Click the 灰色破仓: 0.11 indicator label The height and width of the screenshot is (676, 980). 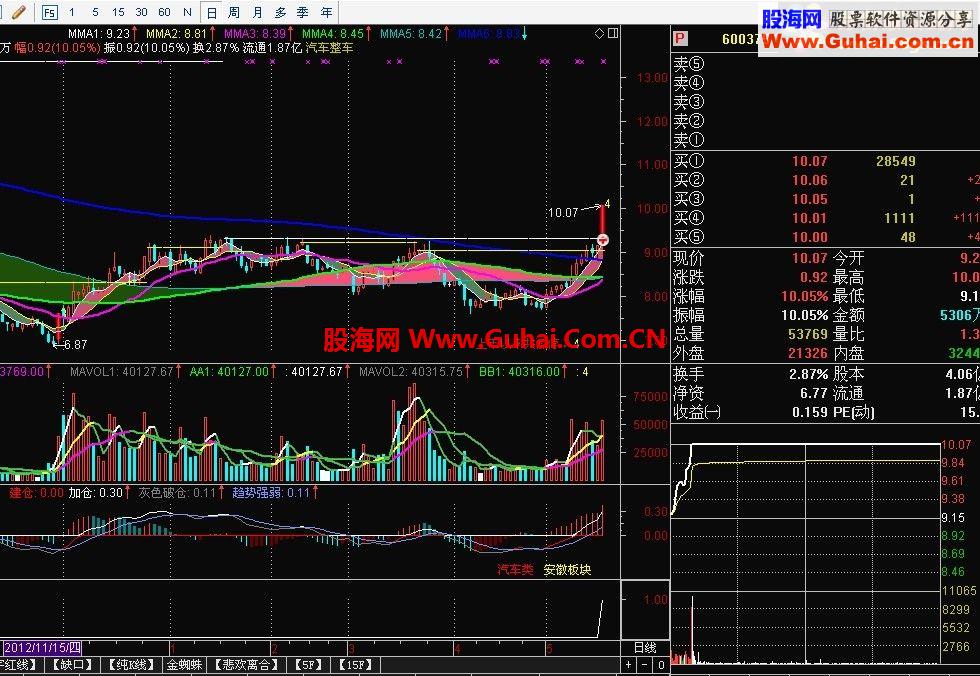(177, 493)
